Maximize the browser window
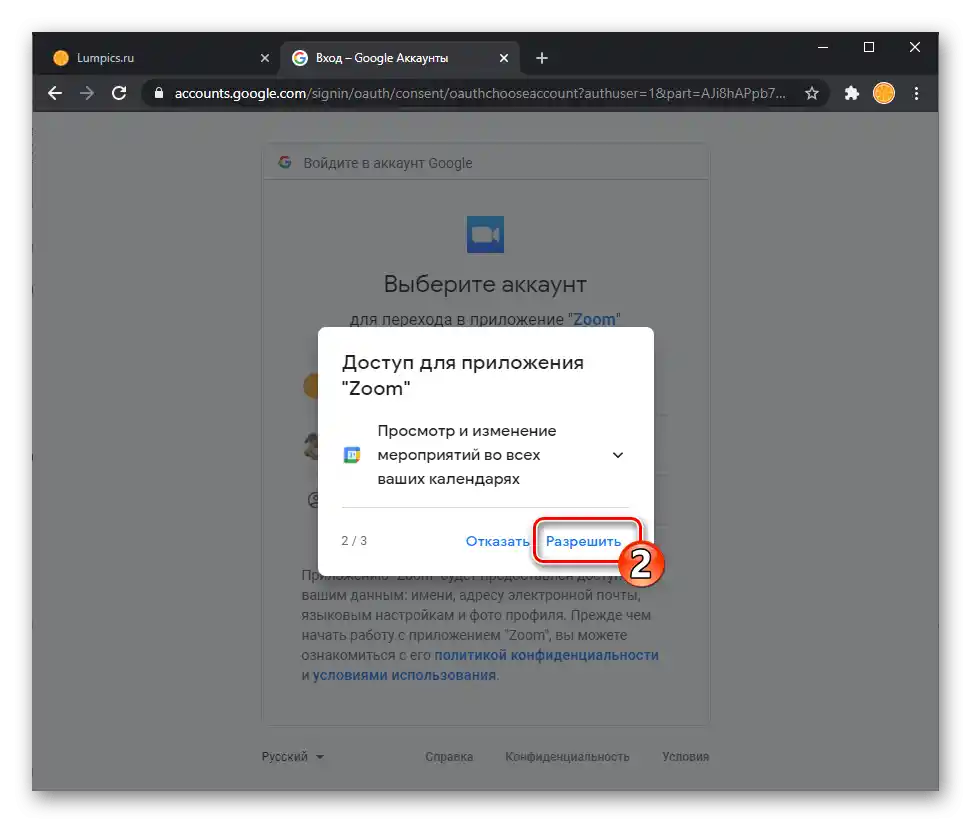 point(869,47)
